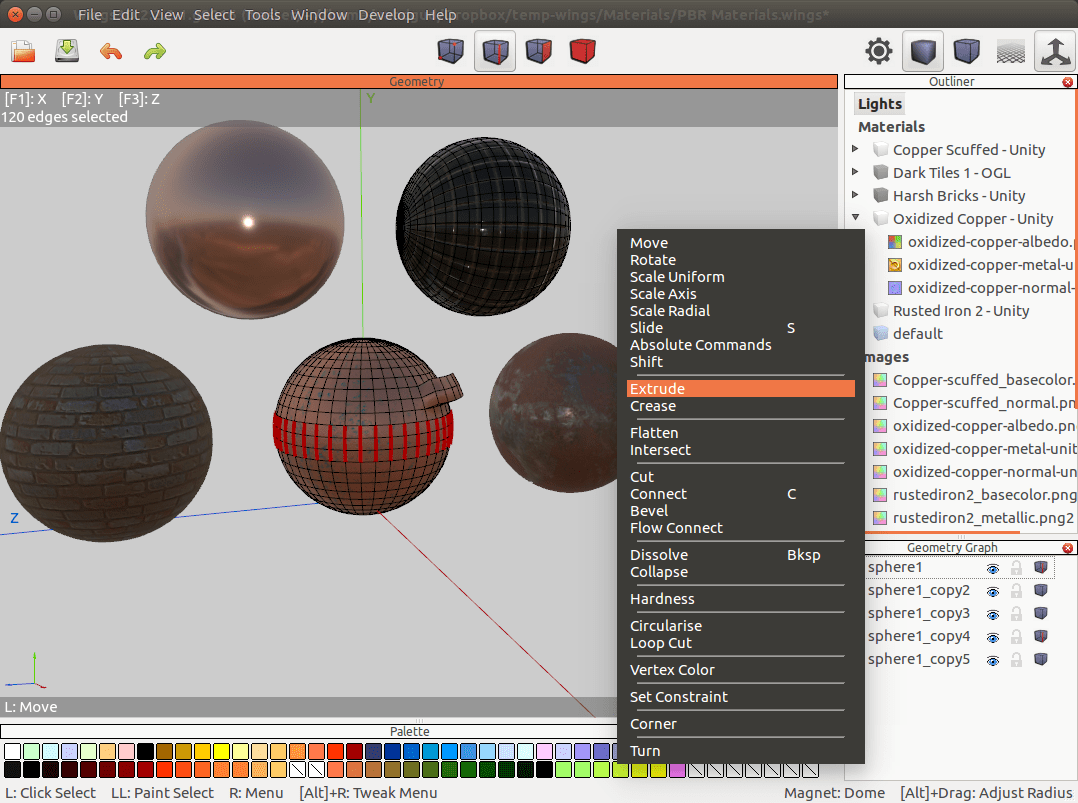The height and width of the screenshot is (803, 1078).
Task: Pick white swatch at Palette start
Action: (x=12, y=751)
